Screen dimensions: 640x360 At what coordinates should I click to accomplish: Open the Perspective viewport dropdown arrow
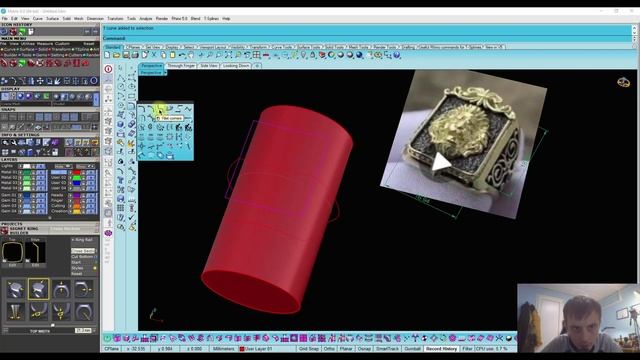click(165, 73)
